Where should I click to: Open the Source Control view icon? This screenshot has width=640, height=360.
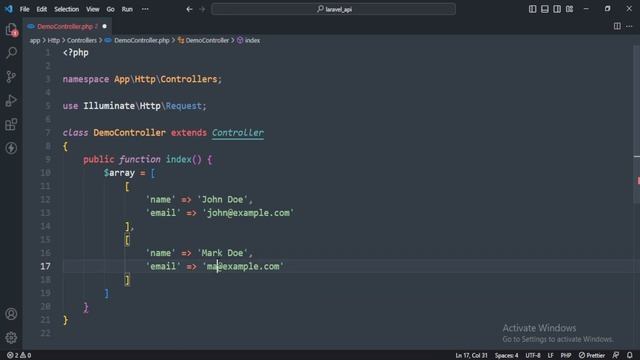(11, 76)
